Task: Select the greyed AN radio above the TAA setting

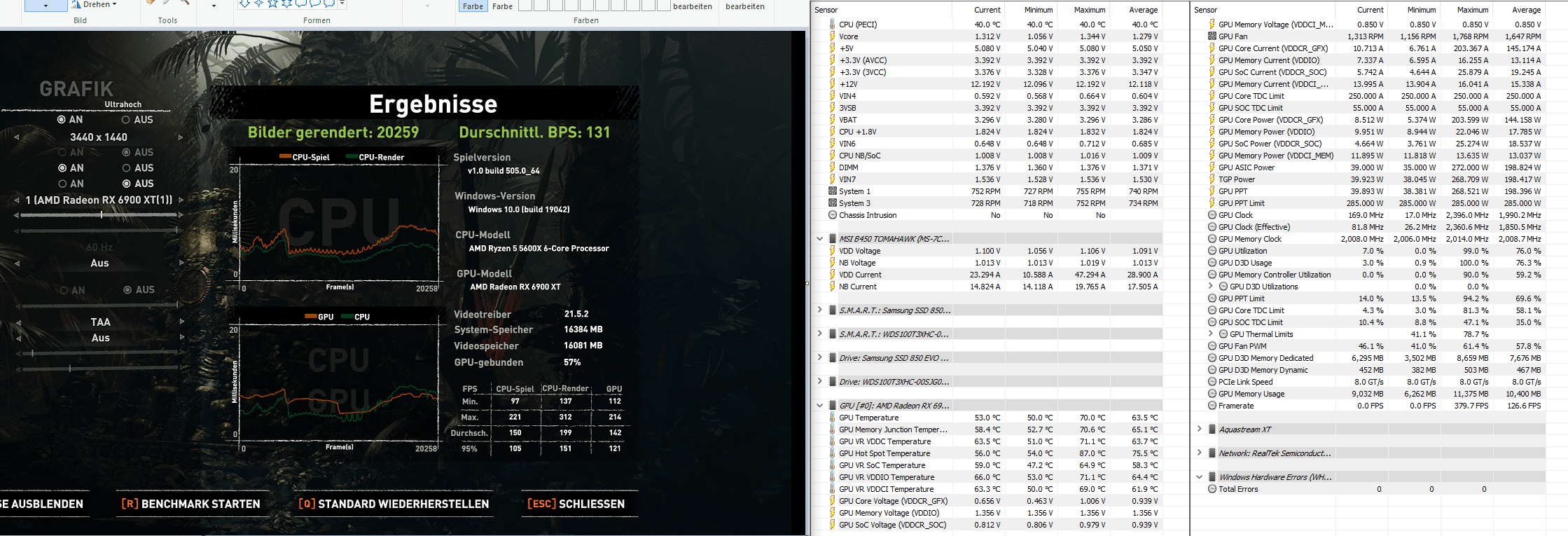Action: click(x=64, y=289)
